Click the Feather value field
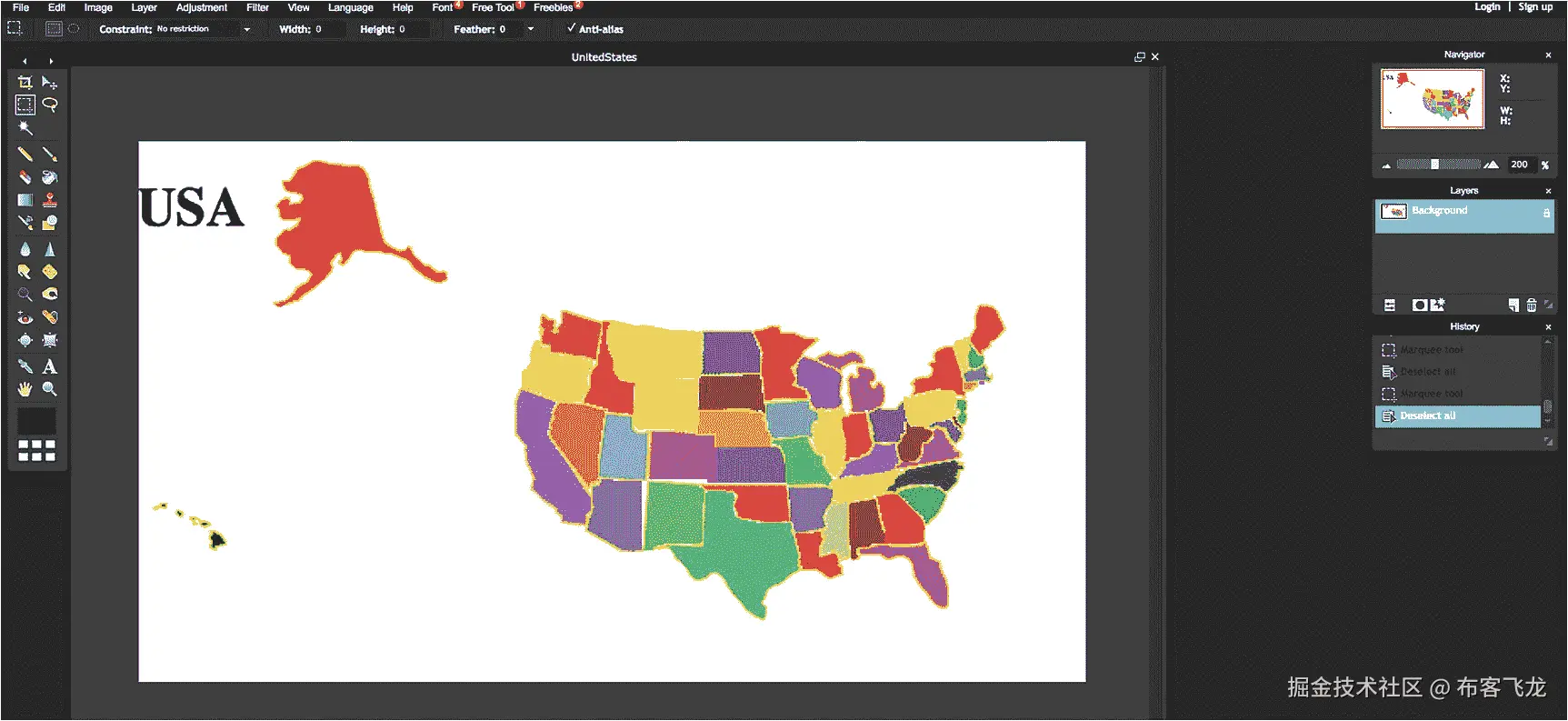The image size is (1568, 721). 511,29
